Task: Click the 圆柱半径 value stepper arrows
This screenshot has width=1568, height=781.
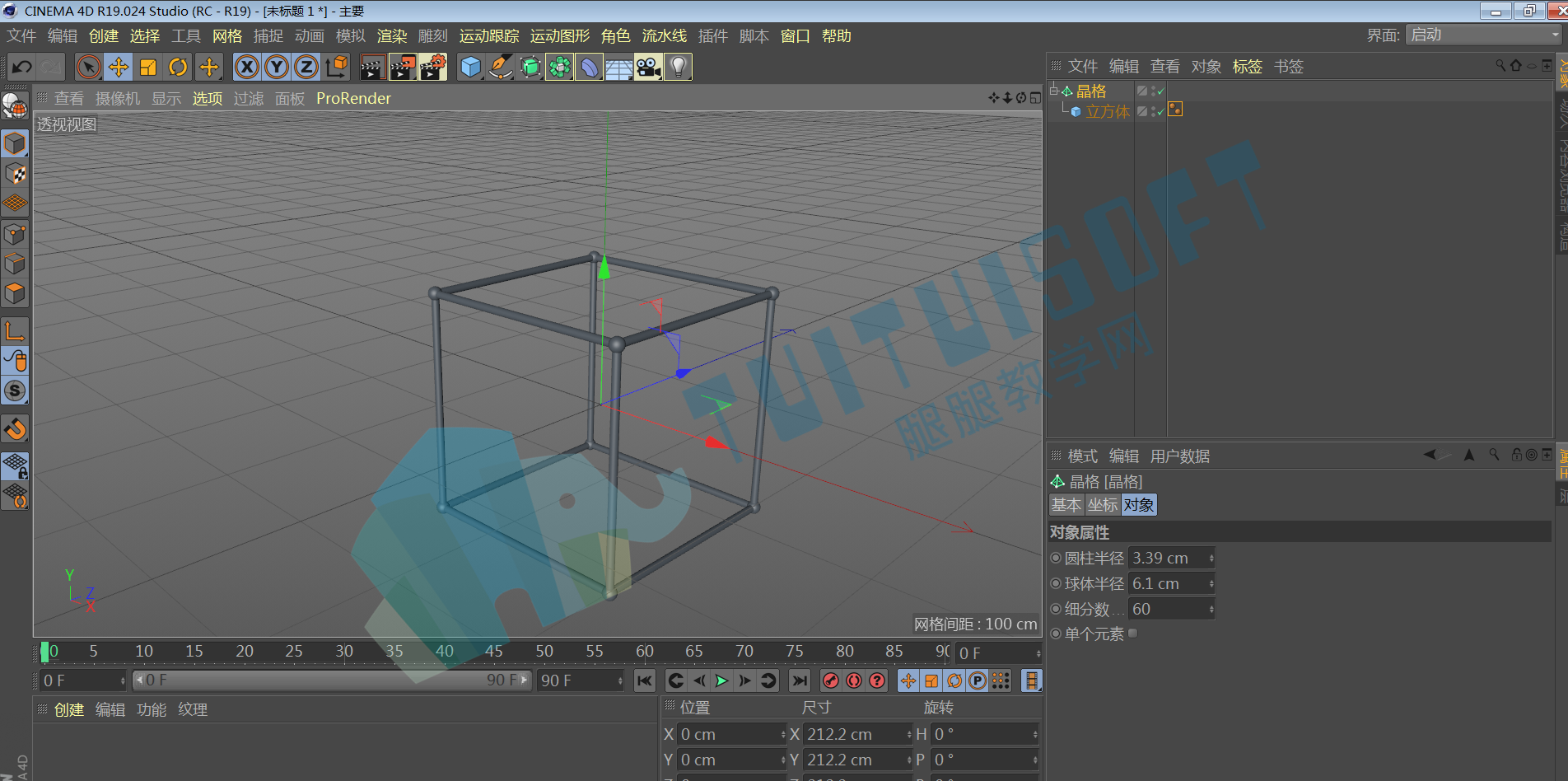Action: click(x=1211, y=559)
